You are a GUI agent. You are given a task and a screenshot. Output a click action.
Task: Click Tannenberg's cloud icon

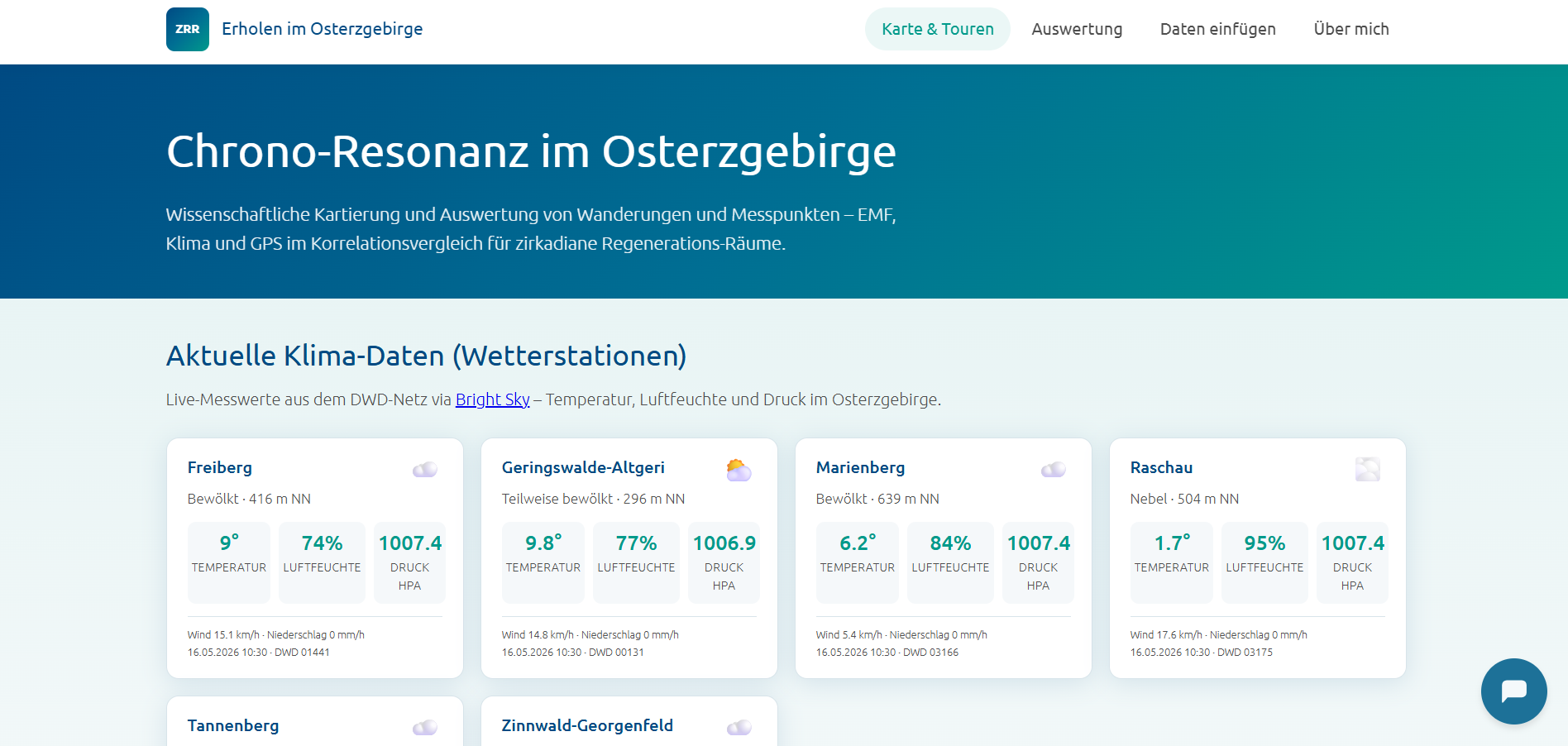(x=425, y=728)
